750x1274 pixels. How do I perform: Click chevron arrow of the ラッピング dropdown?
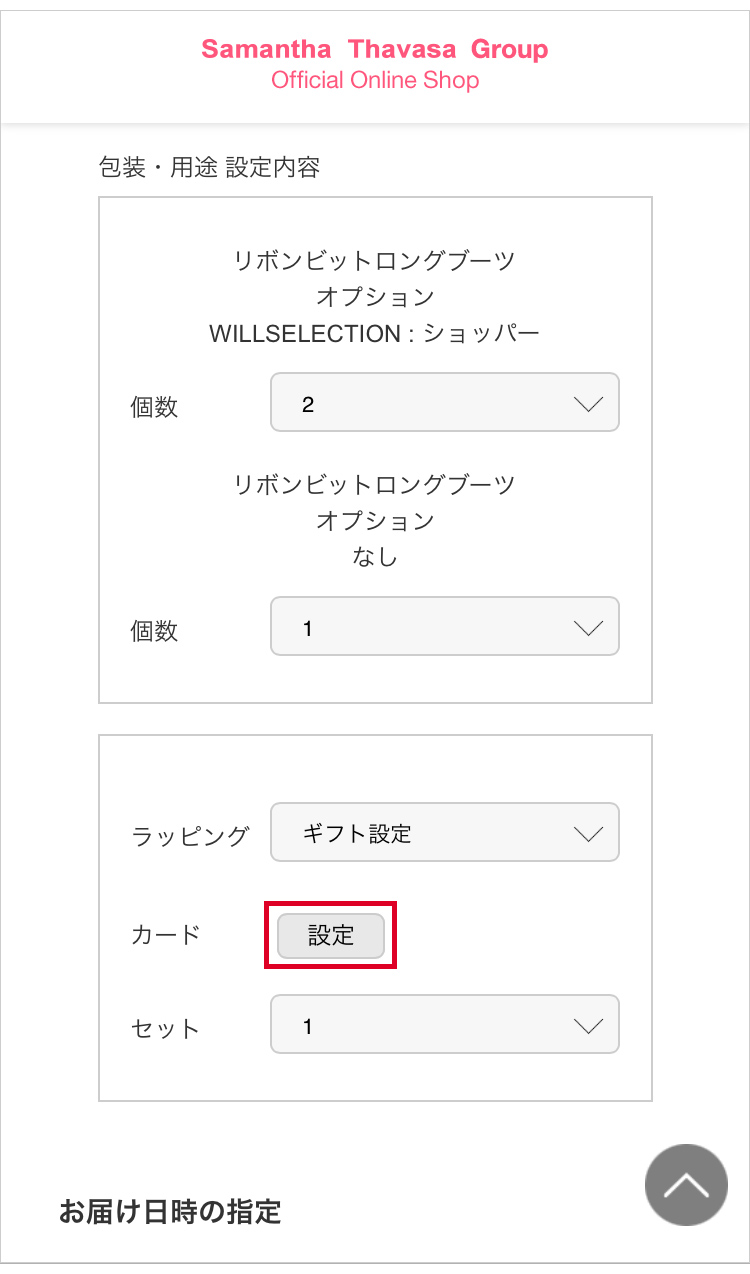(x=589, y=833)
